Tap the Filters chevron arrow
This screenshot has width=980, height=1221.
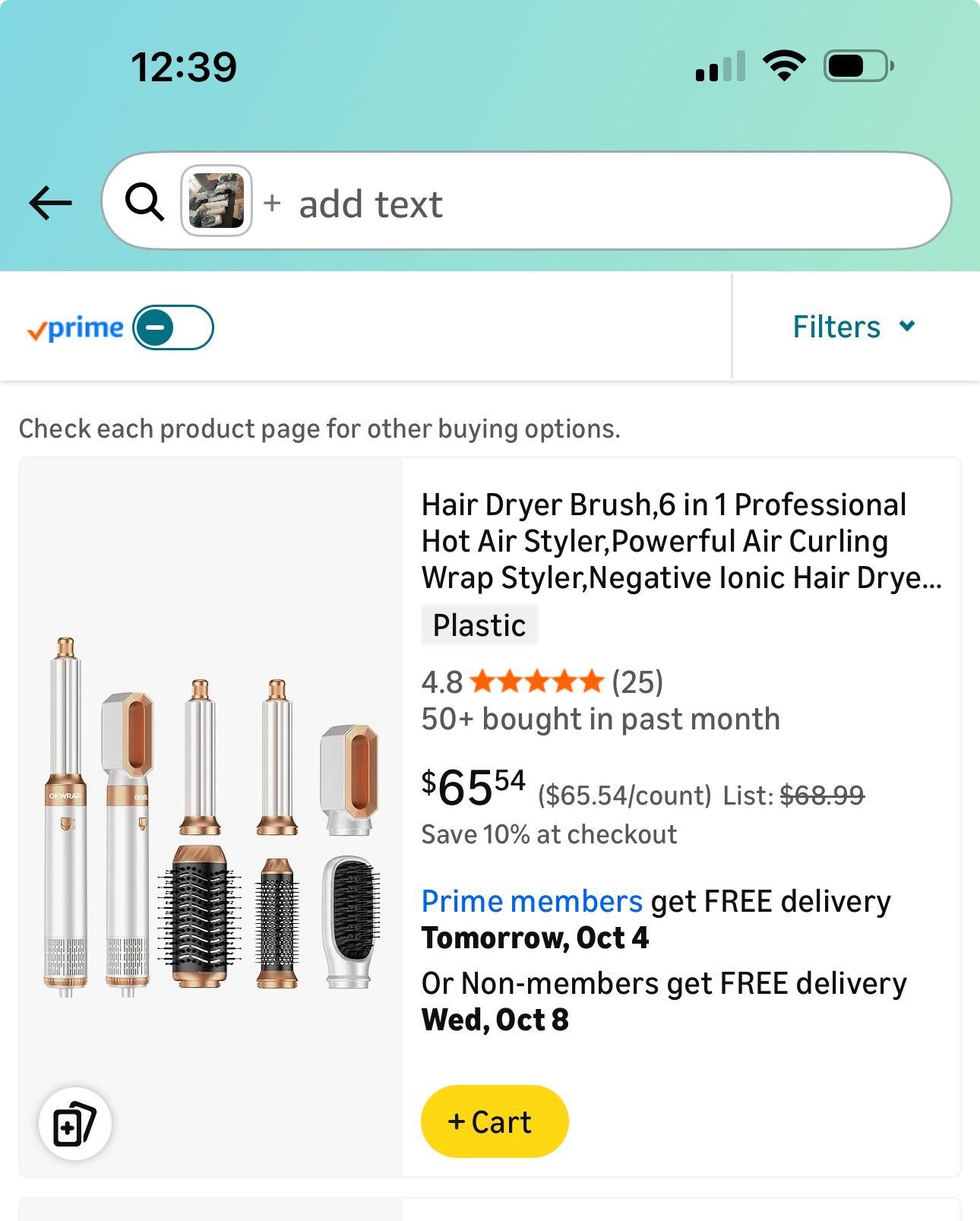point(907,327)
